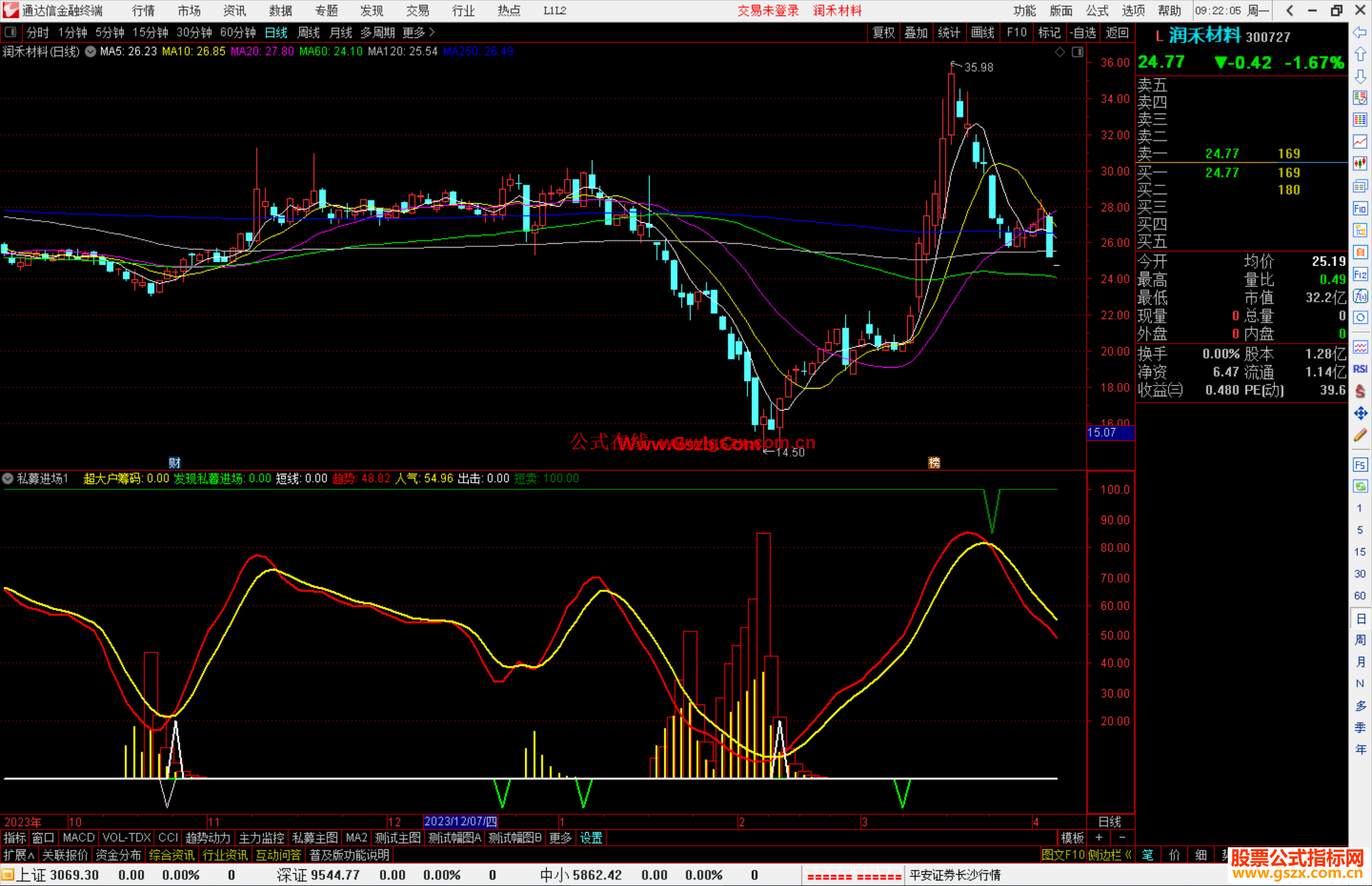The height and width of the screenshot is (886, 1372).
Task: Expand the 扩展 panel at bottom left
Action: (x=18, y=855)
